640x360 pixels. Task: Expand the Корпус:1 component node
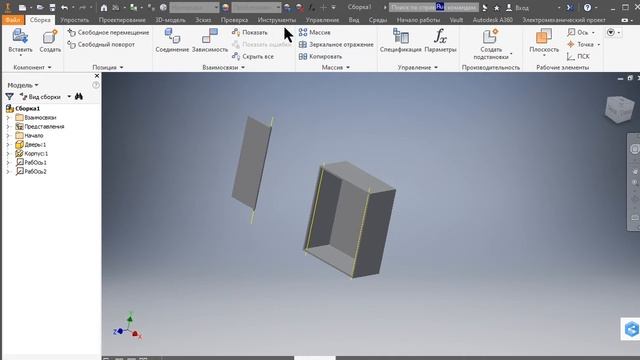coord(8,153)
